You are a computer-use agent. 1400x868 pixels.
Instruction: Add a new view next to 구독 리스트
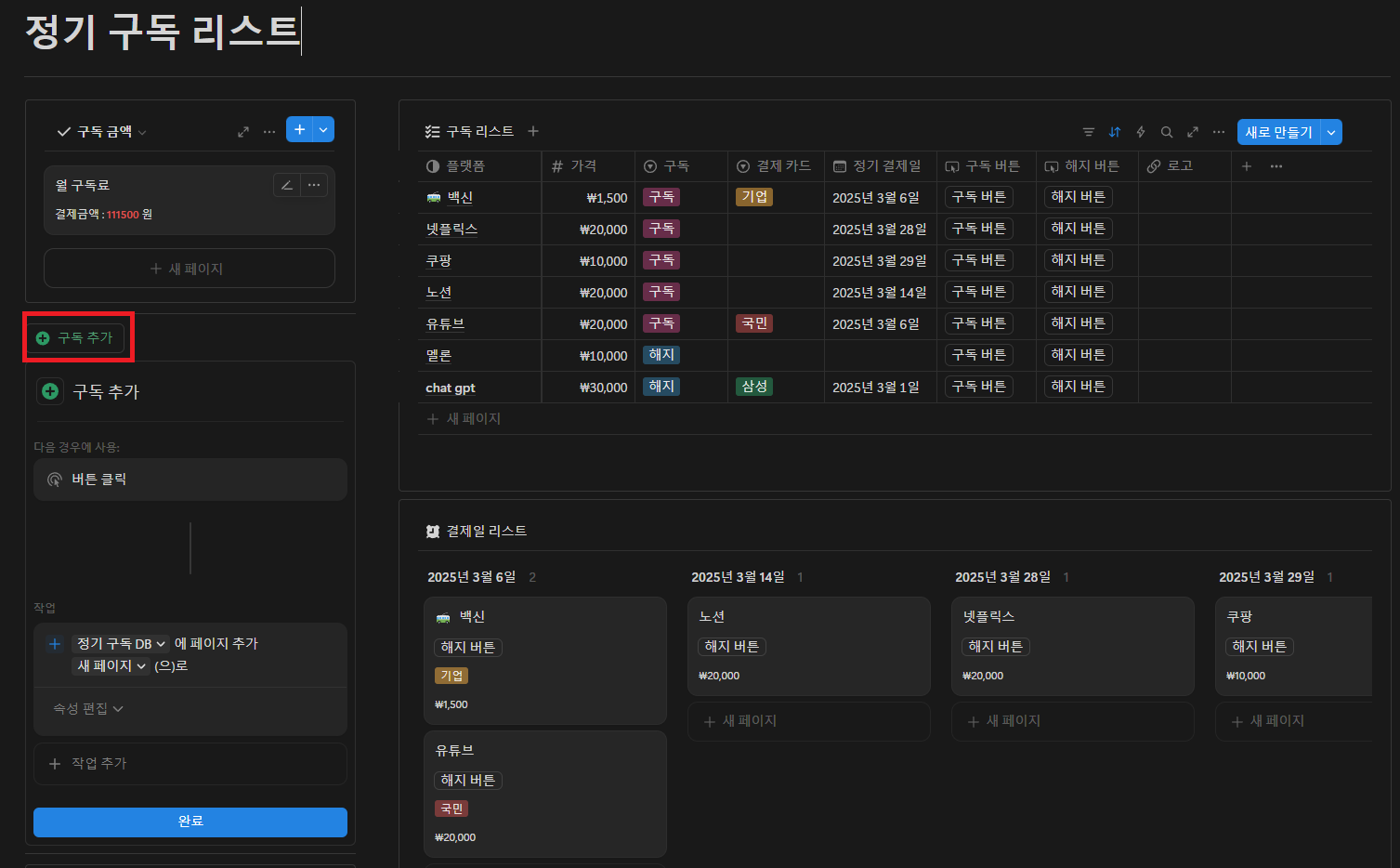click(x=533, y=131)
